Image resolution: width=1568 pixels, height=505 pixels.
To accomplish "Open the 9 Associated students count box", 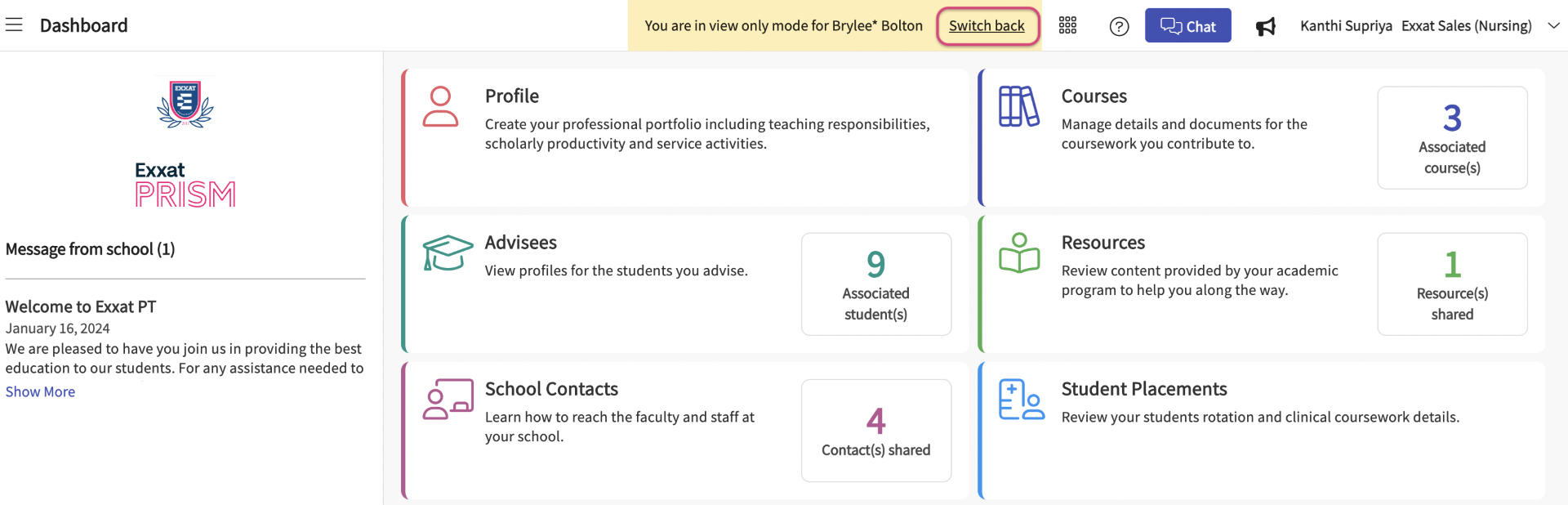I will pos(875,284).
